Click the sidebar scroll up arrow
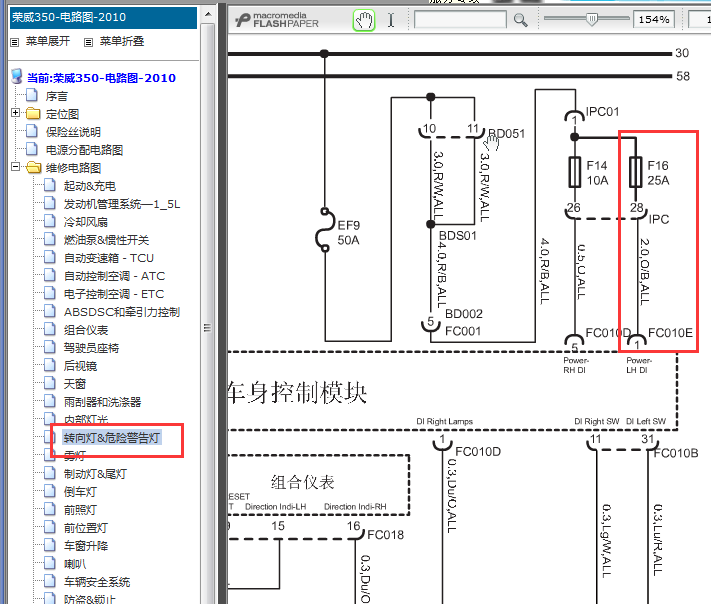This screenshot has width=711, height=604. [208, 15]
